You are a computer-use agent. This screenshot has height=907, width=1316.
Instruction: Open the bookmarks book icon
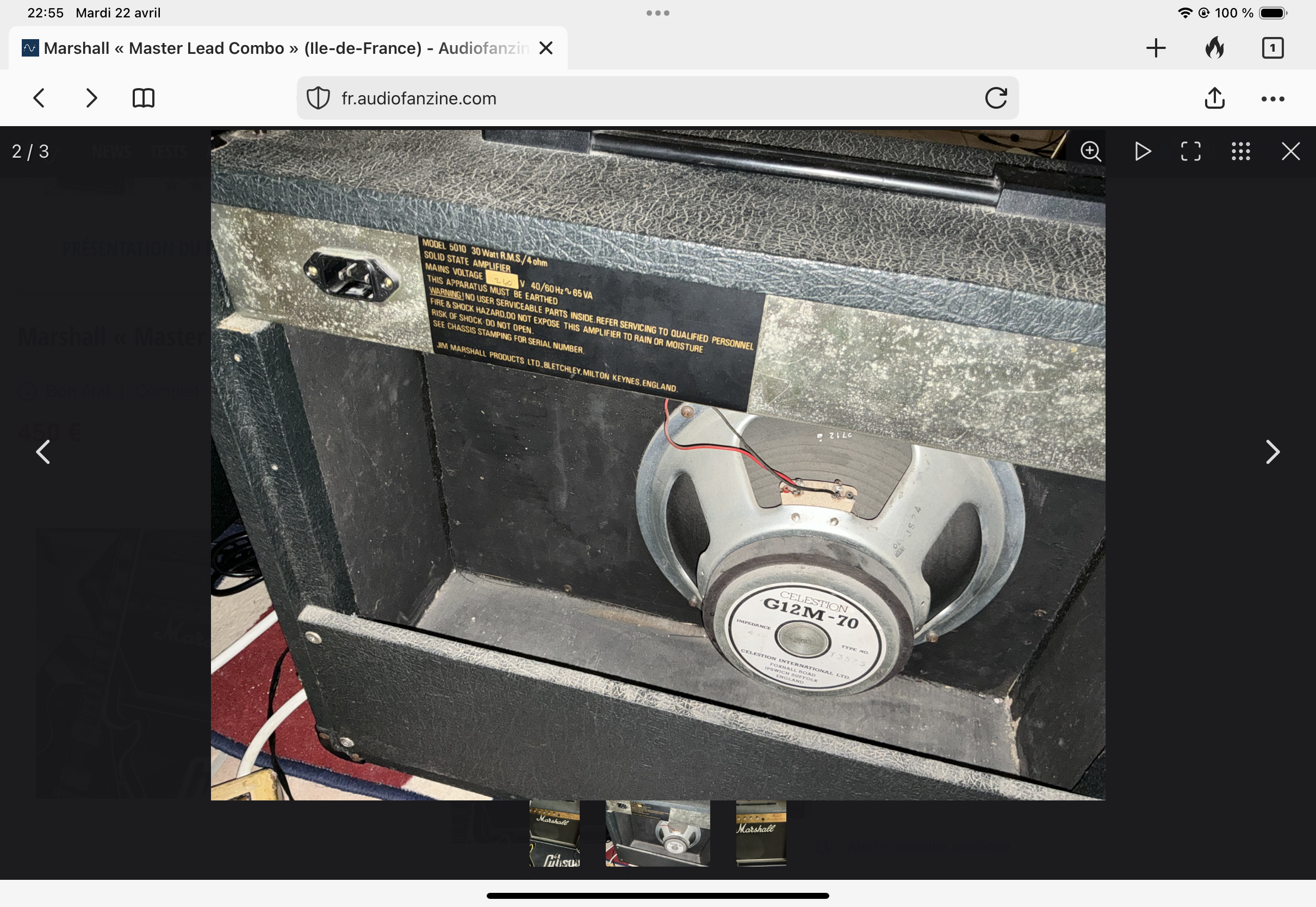click(x=143, y=98)
